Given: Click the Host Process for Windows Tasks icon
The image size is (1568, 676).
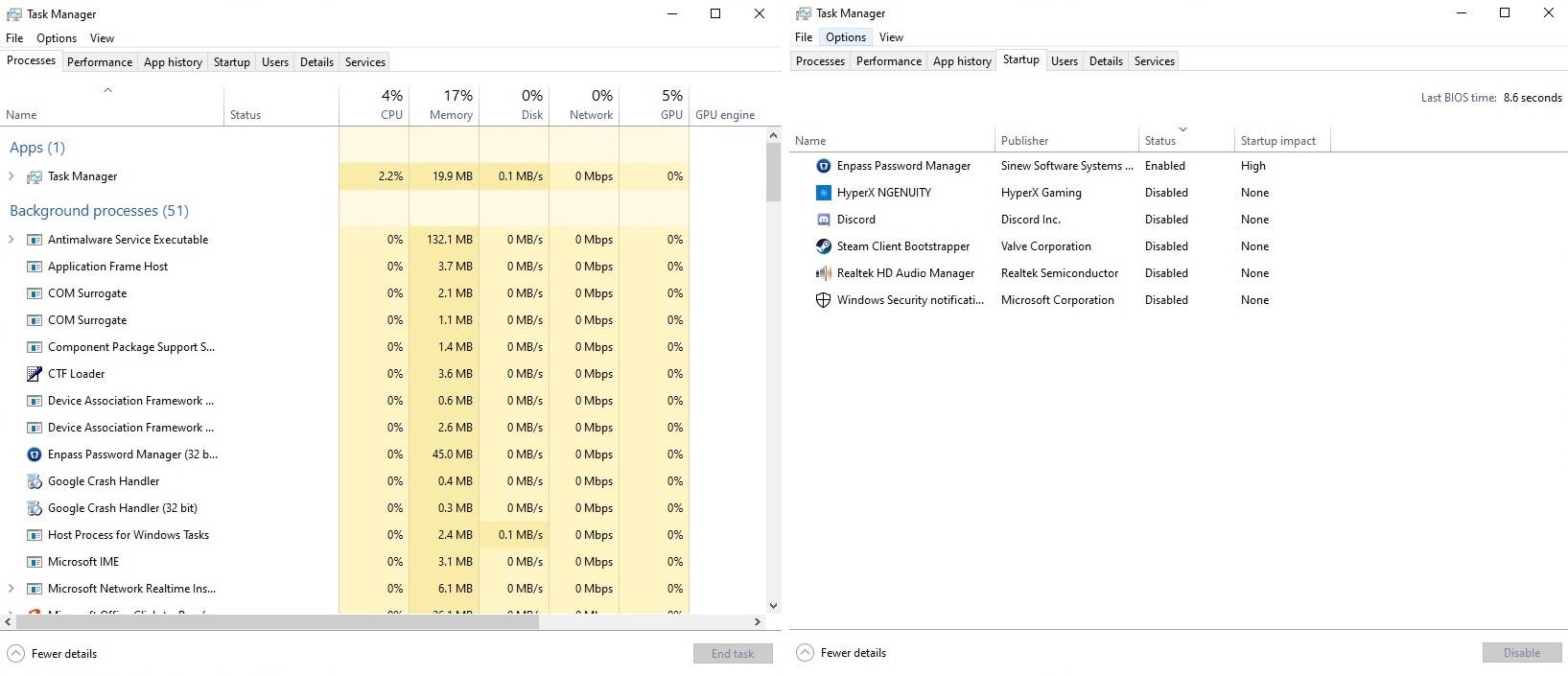Looking at the screenshot, I should click(35, 535).
